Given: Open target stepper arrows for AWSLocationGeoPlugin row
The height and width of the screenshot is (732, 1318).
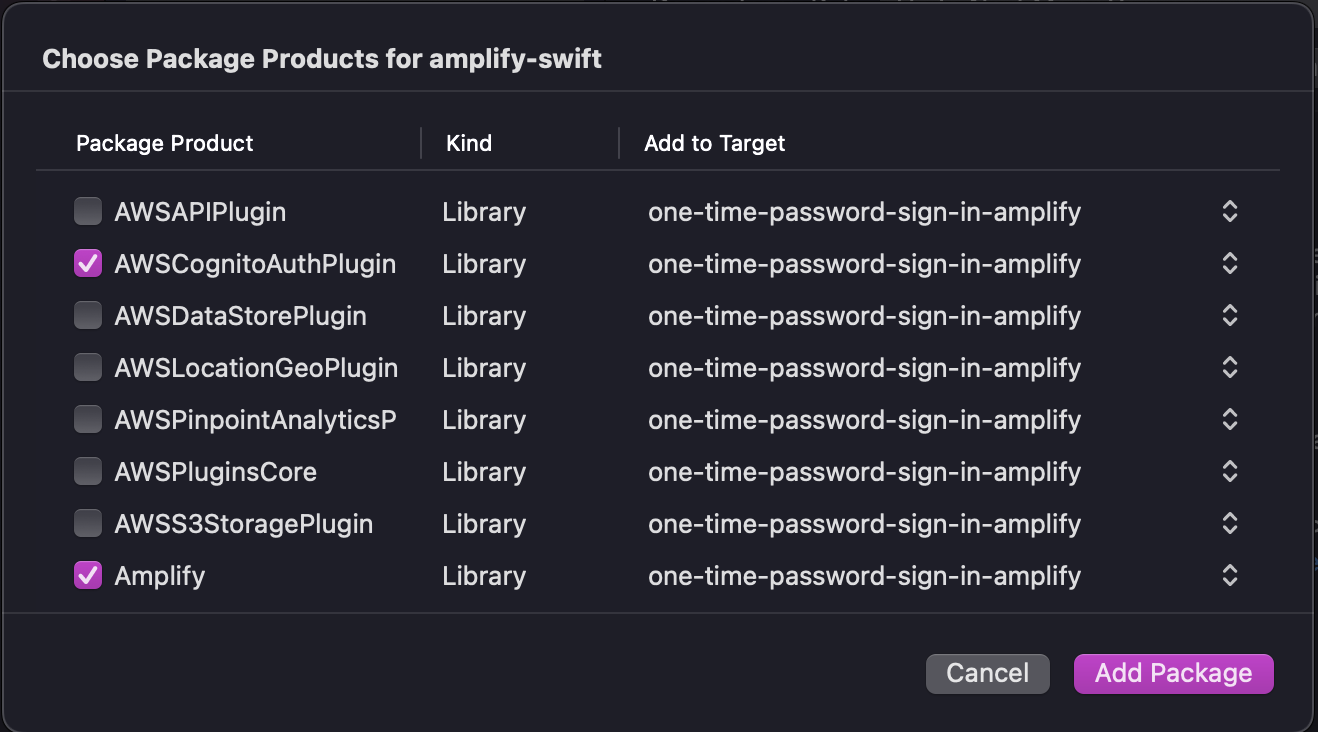Looking at the screenshot, I should 1230,368.
